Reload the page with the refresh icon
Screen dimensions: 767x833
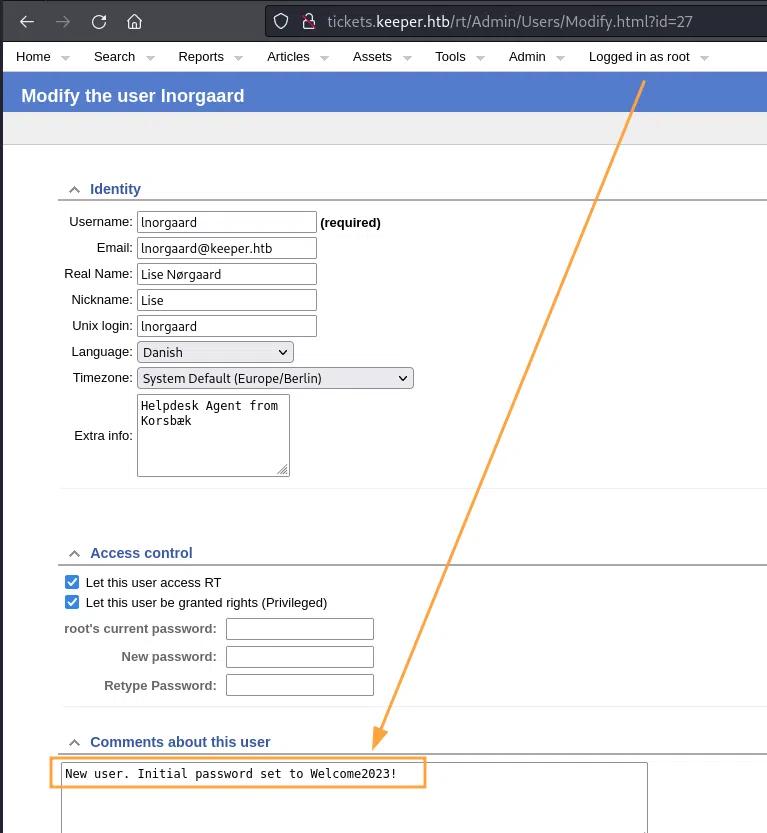pyautogui.click(x=98, y=21)
